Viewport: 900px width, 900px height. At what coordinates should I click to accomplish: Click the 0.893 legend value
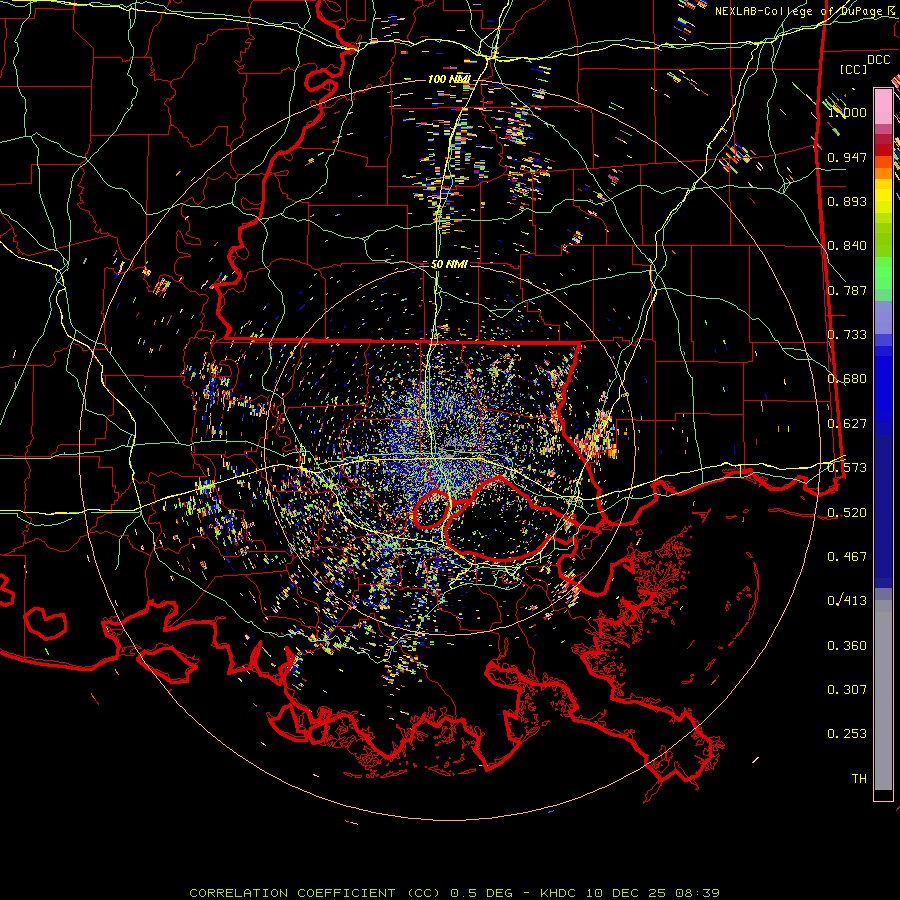(x=847, y=201)
